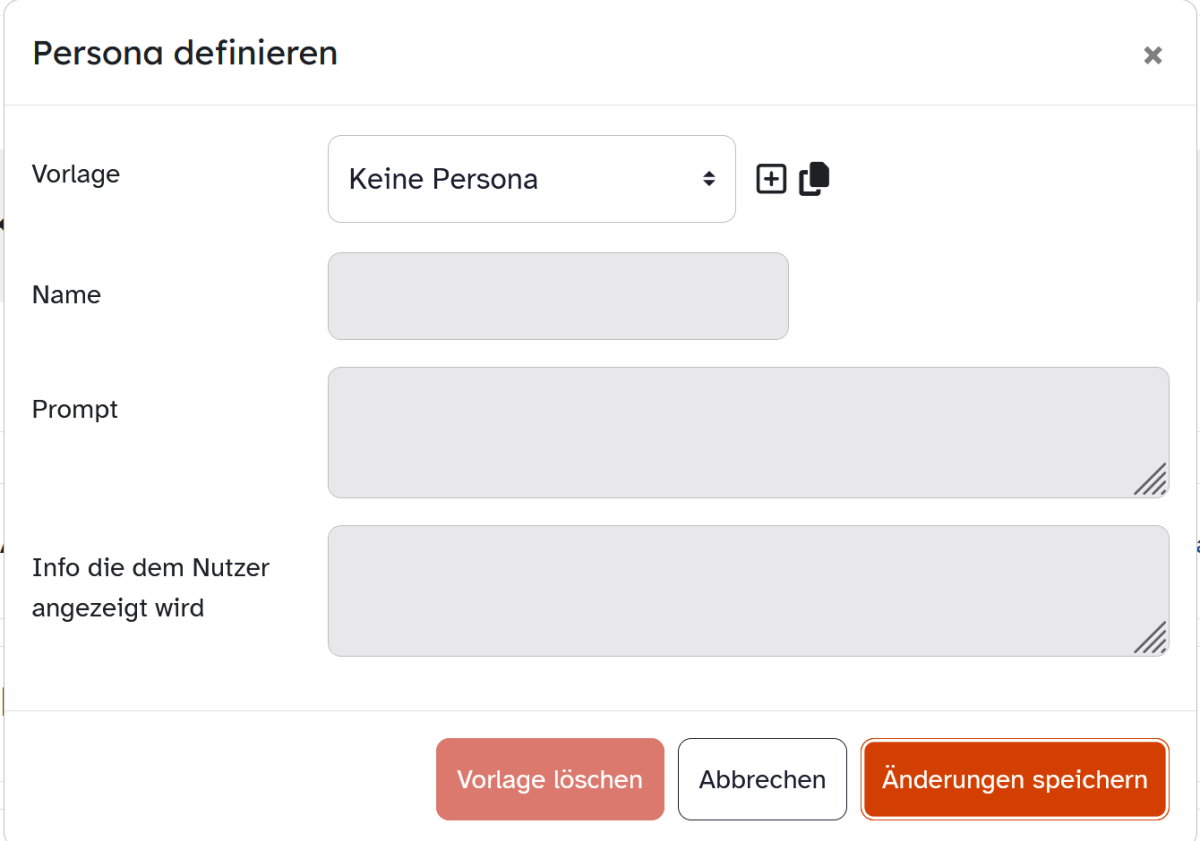Close the Persona definieren dialog
1200x841 pixels.
coord(1152,55)
